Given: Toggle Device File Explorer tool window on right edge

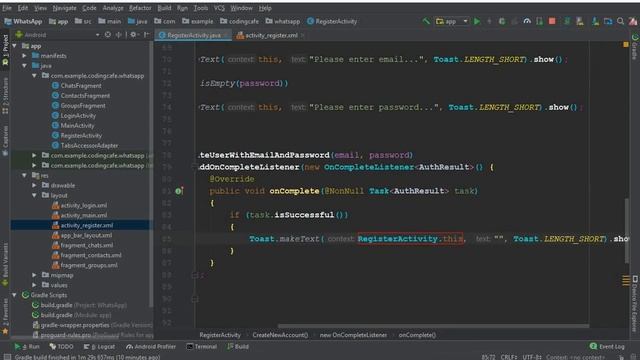Looking at the screenshot, I should click(x=635, y=304).
